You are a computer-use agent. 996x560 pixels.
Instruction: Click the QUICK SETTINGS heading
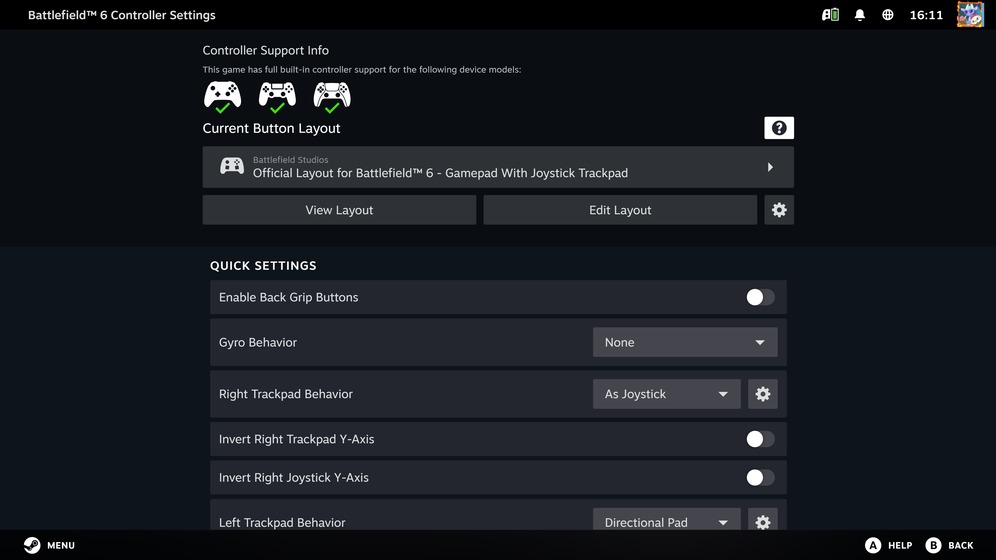pyautogui.click(x=263, y=265)
